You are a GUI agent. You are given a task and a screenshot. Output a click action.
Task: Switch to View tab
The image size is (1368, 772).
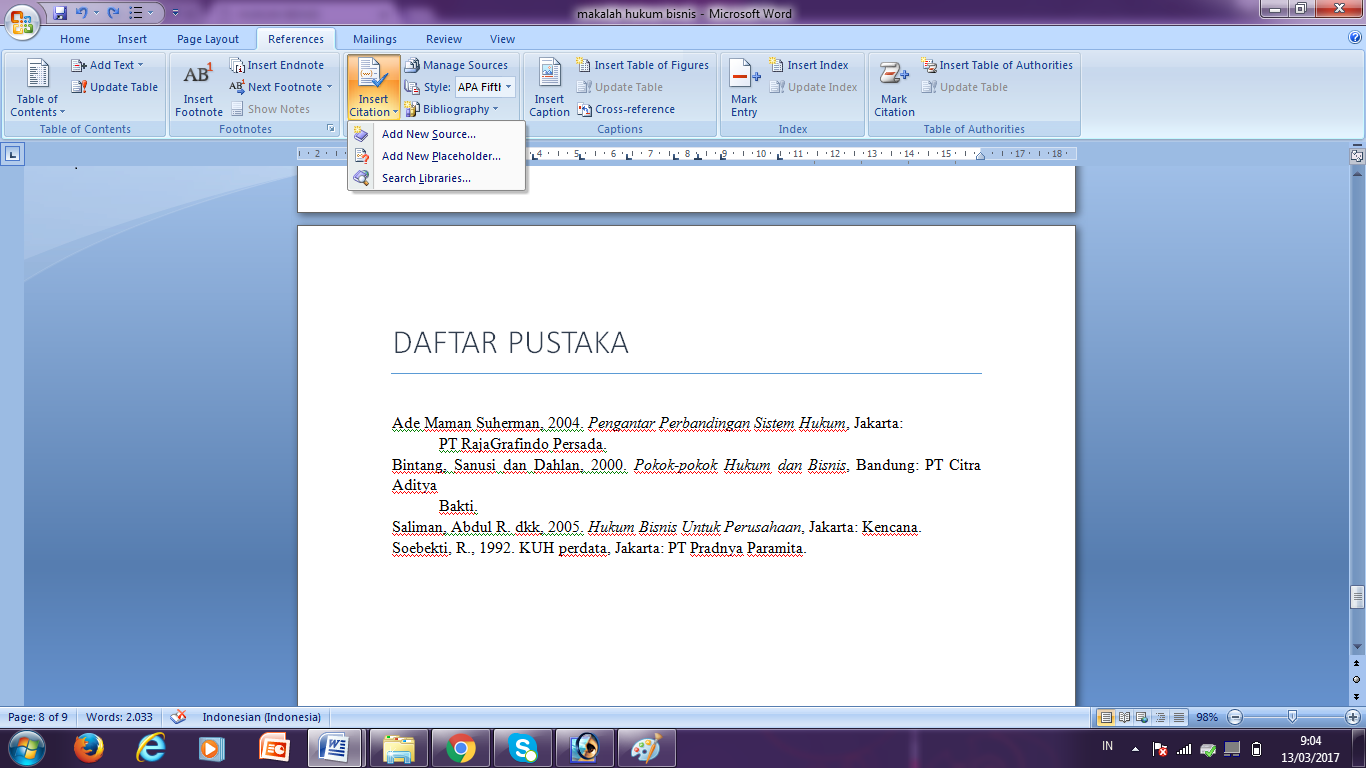[502, 39]
